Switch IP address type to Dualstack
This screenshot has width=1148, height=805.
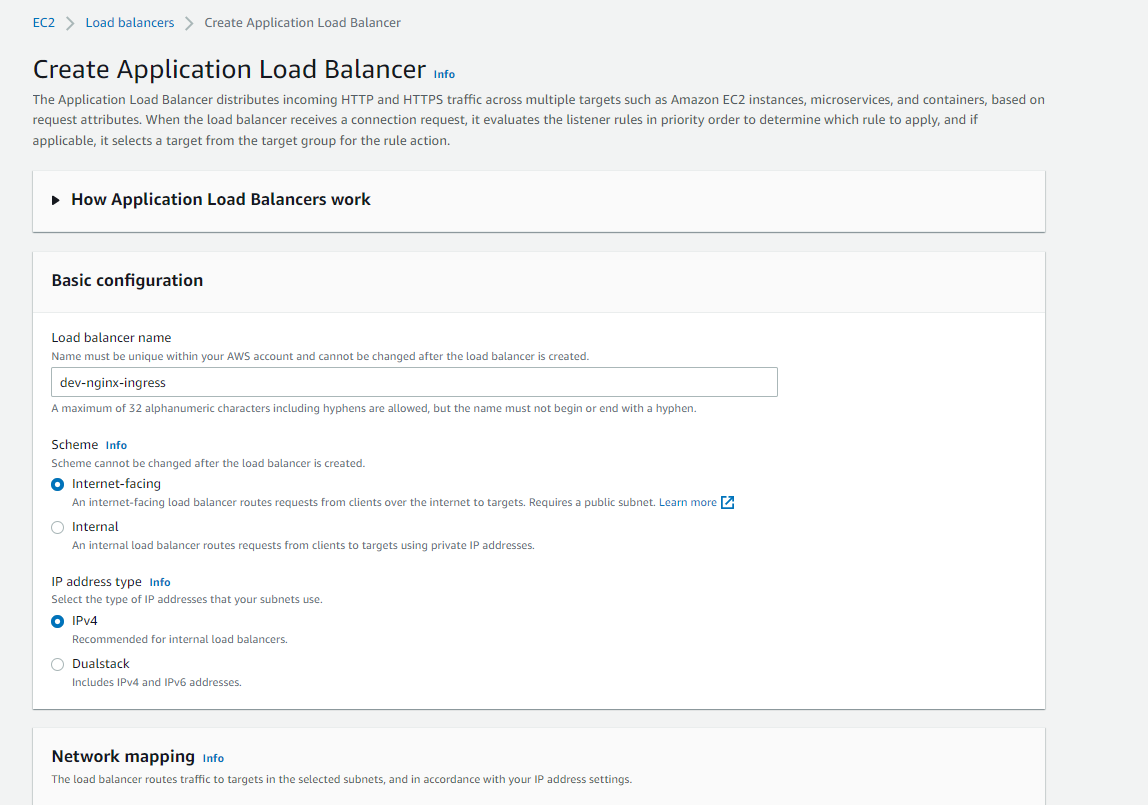[58, 664]
